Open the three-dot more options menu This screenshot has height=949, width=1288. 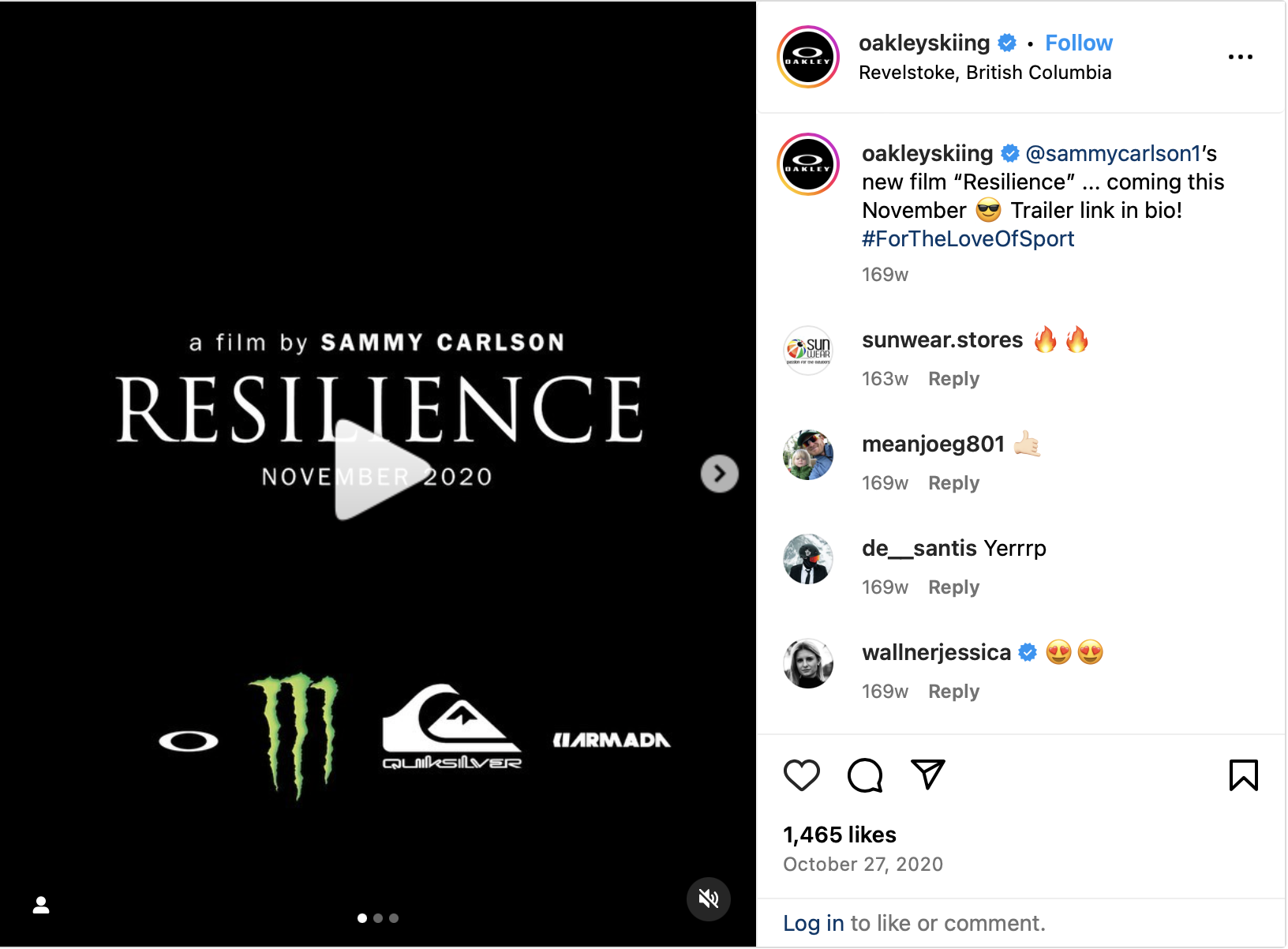coord(1240,57)
